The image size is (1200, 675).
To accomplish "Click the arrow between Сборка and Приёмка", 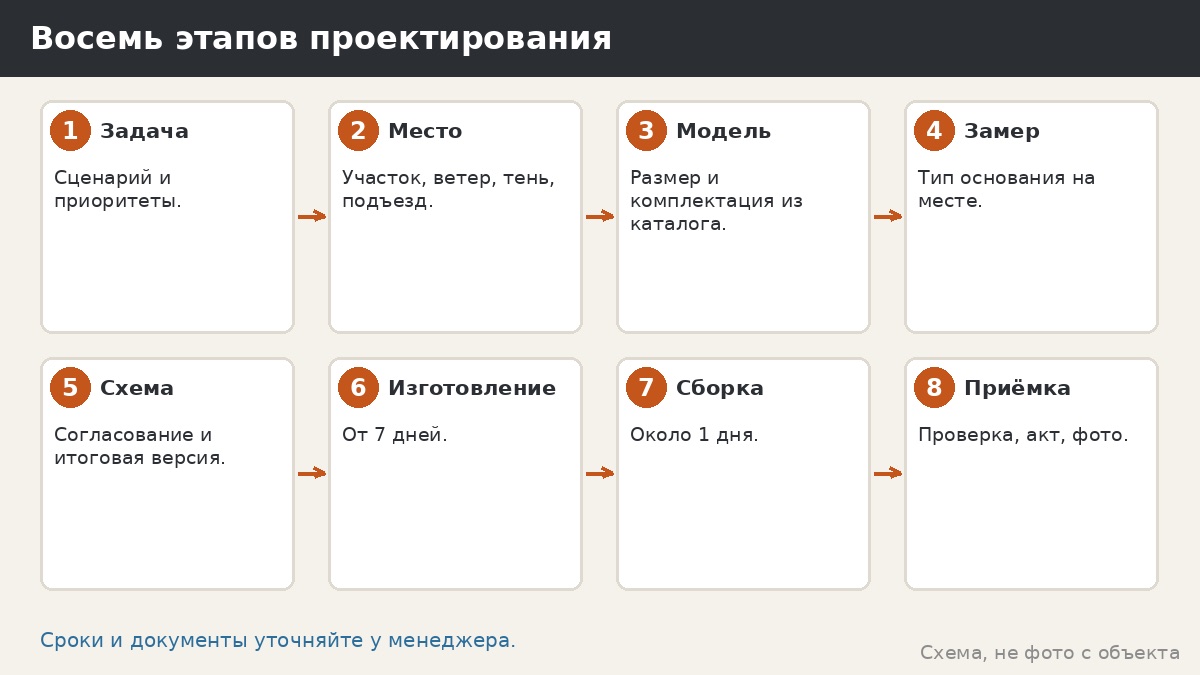I will (888, 473).
